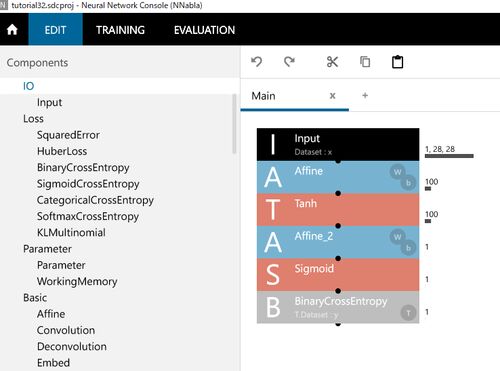This screenshot has width=500, height=371.
Task: Collapse the IO component category
Action: pos(29,86)
